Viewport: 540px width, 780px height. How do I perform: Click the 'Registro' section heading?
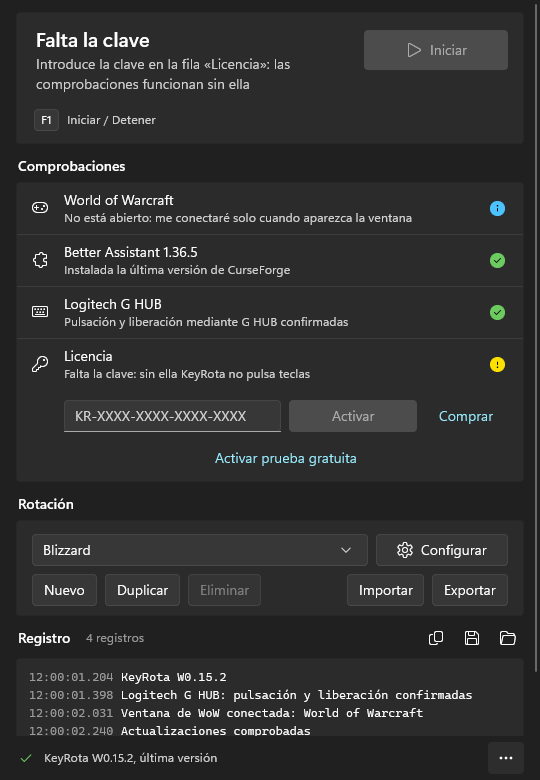(x=44, y=638)
